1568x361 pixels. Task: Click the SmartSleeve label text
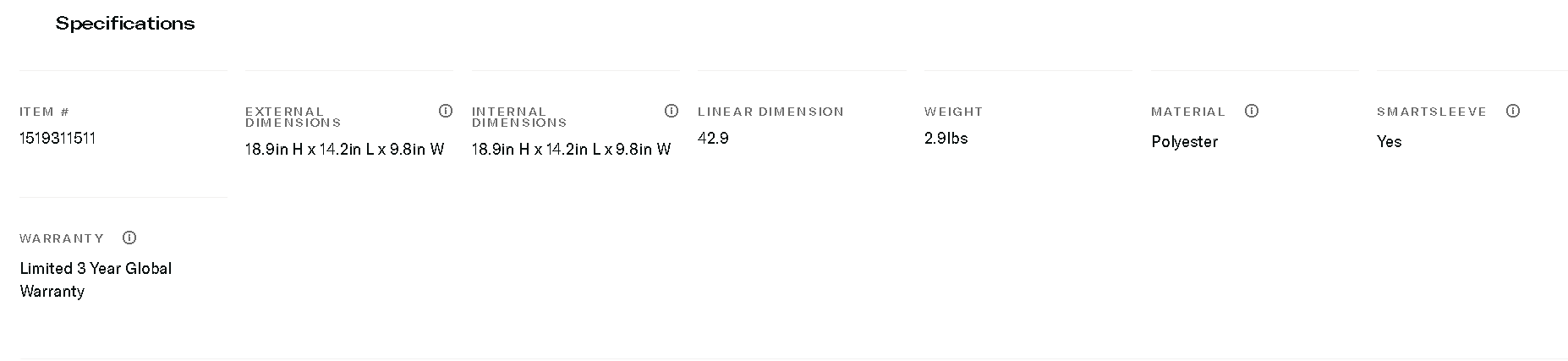(1431, 112)
